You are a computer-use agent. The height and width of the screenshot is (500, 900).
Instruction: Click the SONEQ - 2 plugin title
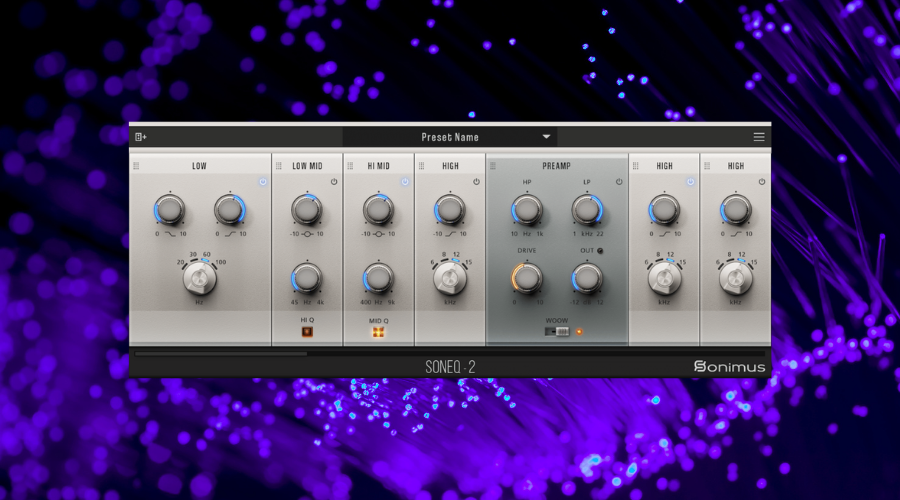click(x=451, y=367)
